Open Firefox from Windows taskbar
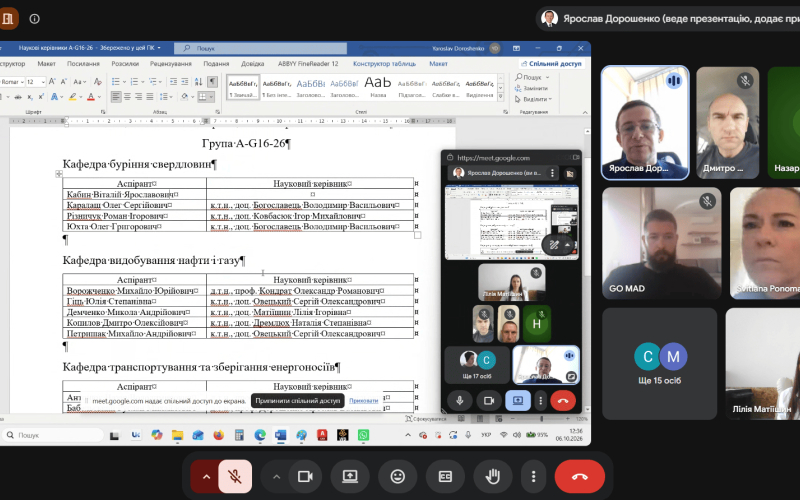Viewport: 800px width, 500px height. tap(219, 435)
